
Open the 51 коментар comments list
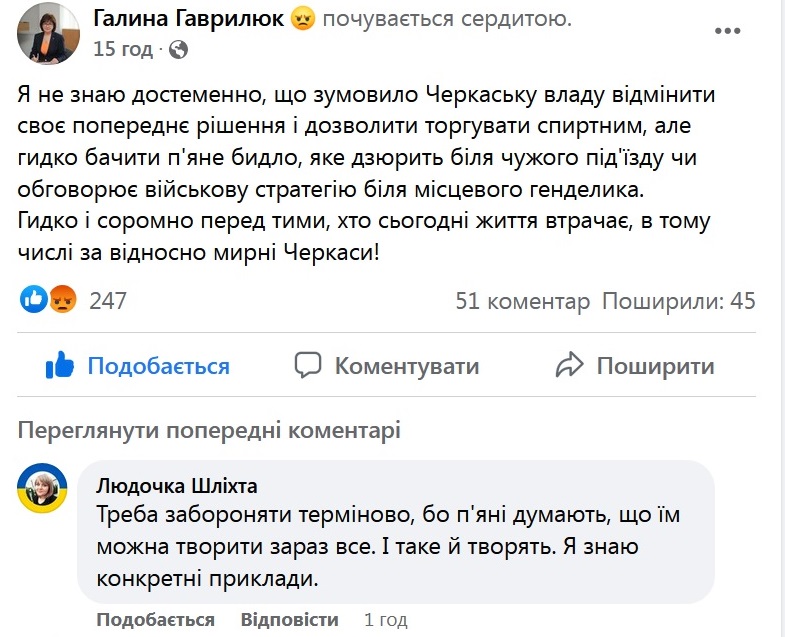(523, 301)
